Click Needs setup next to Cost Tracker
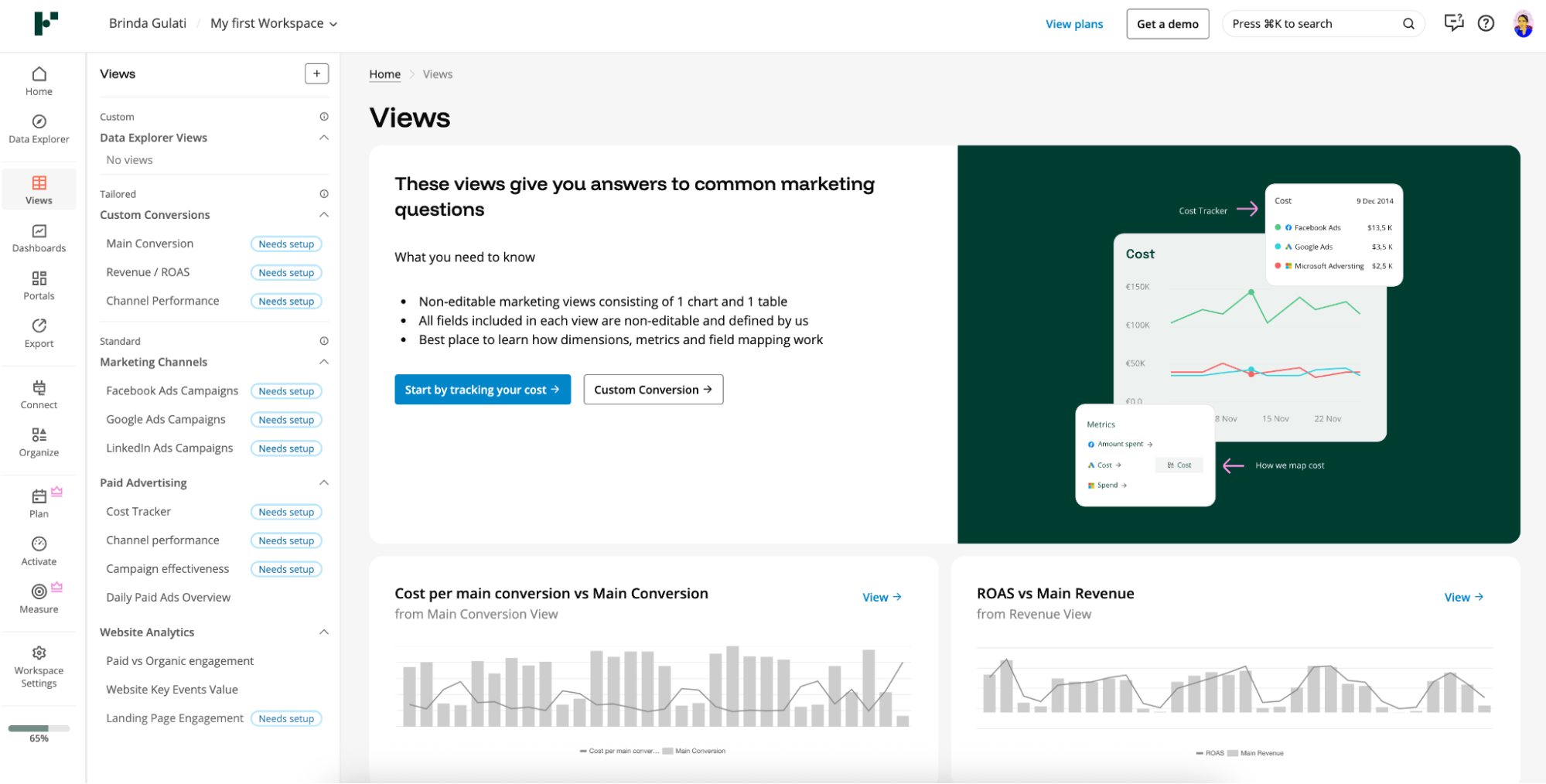The height and width of the screenshot is (784, 1546). tap(285, 511)
